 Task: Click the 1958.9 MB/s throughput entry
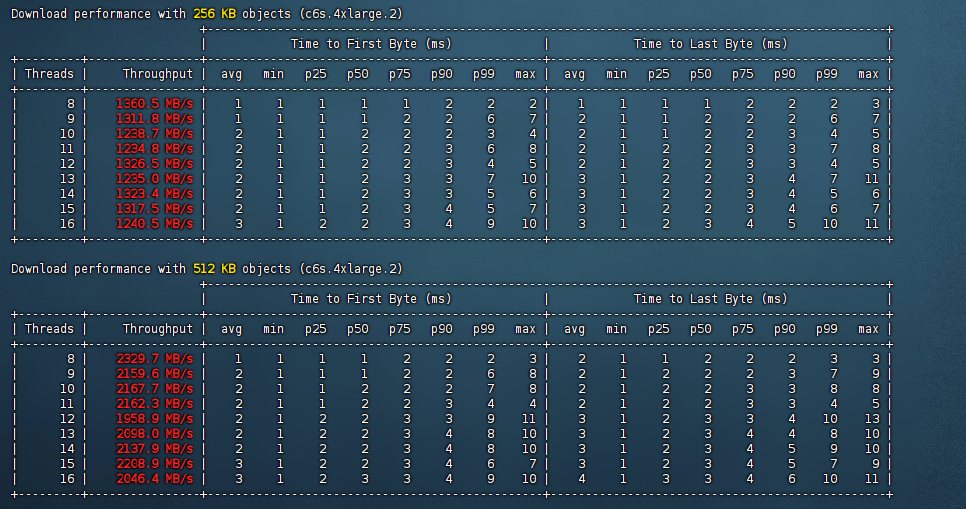(155, 419)
